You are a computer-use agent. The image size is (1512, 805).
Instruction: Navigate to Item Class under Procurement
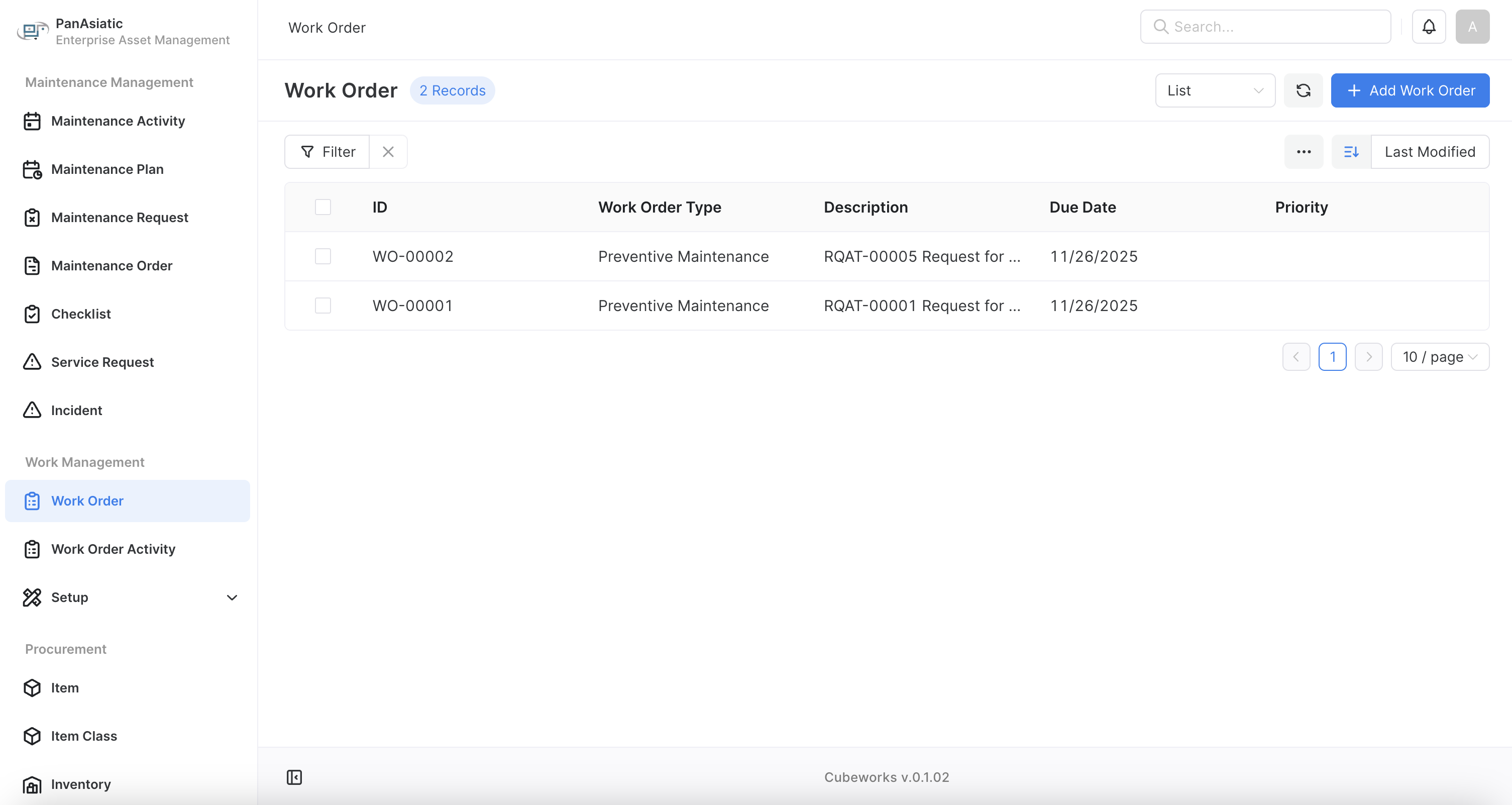coord(84,736)
